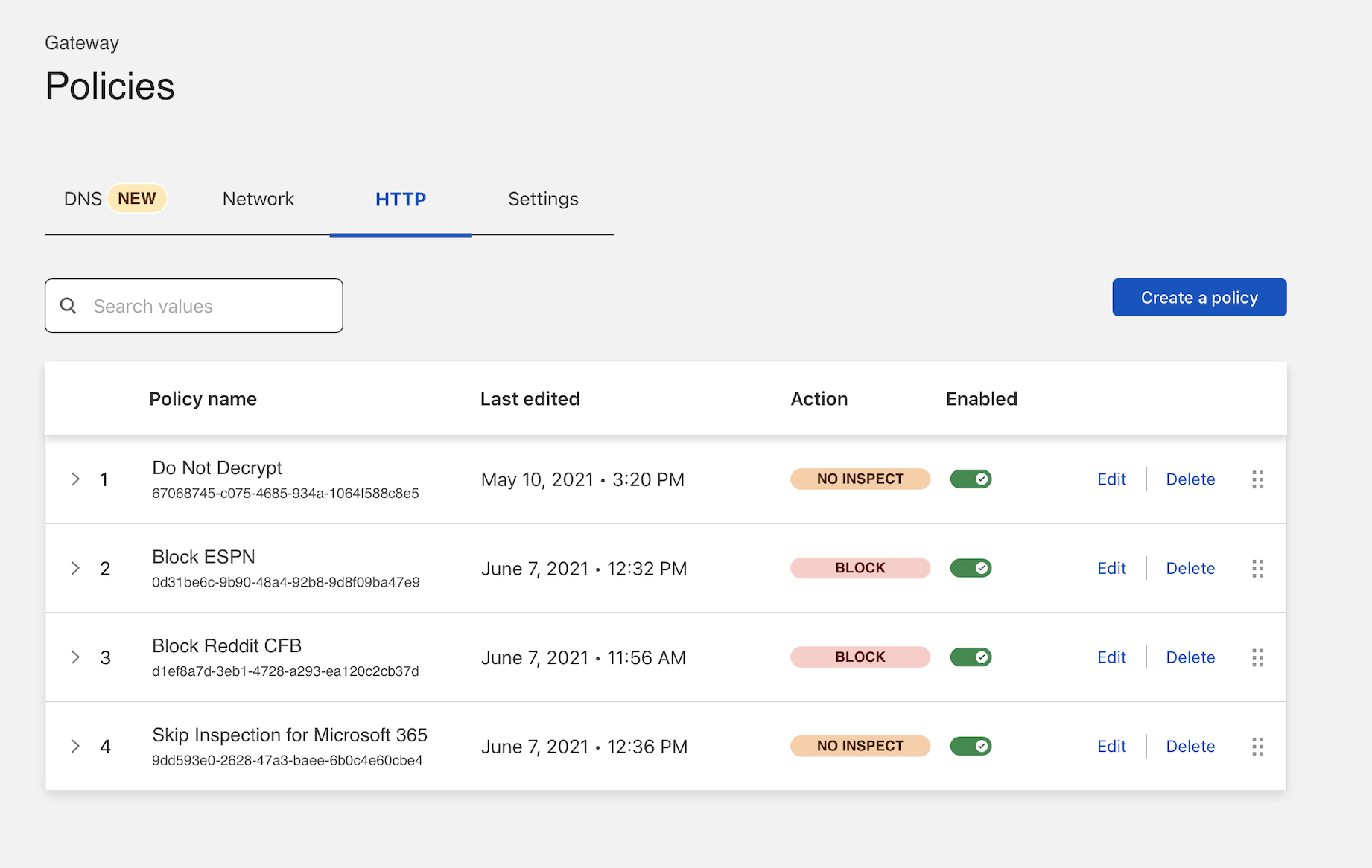Click drag handle for Block ESPN policy

click(1257, 569)
